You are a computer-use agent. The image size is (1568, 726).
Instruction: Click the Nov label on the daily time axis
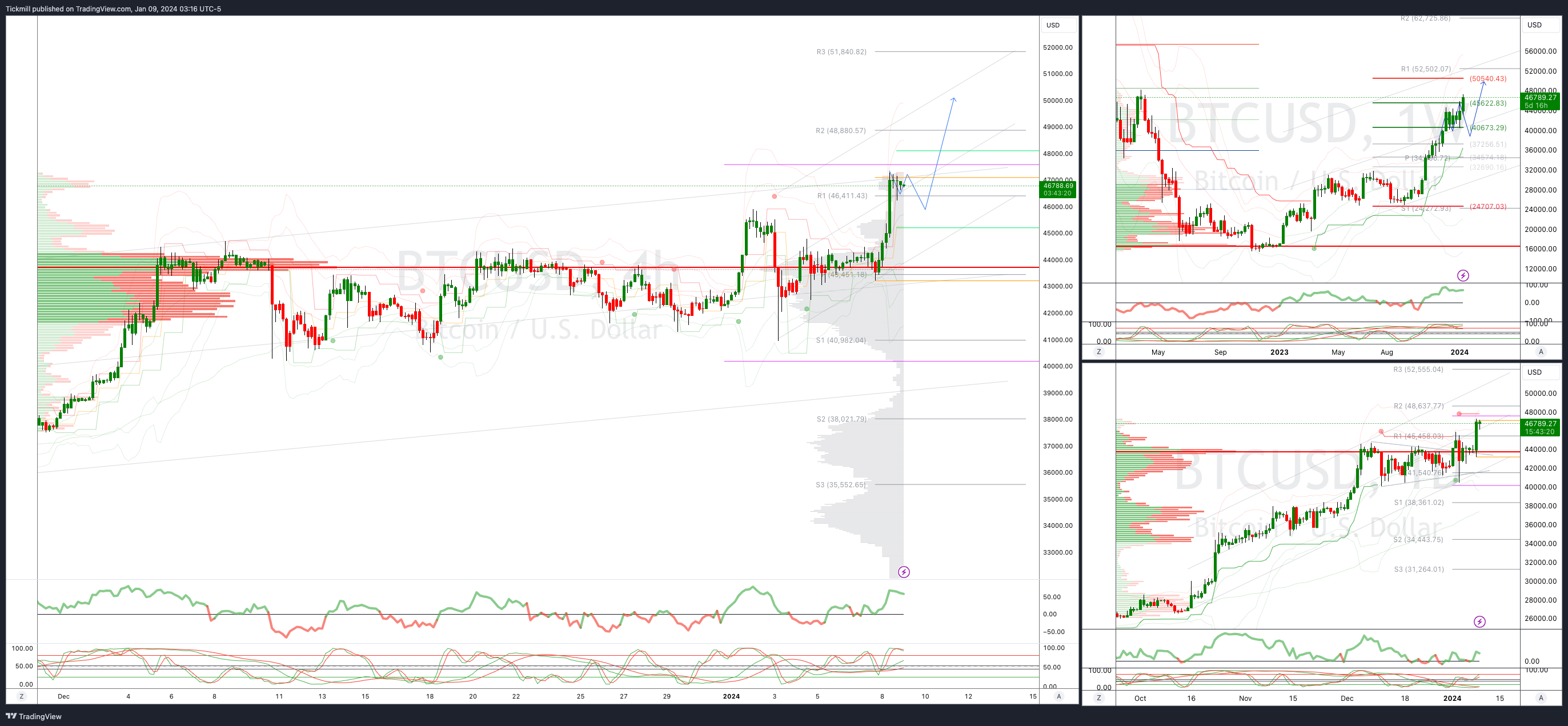tap(1245, 698)
